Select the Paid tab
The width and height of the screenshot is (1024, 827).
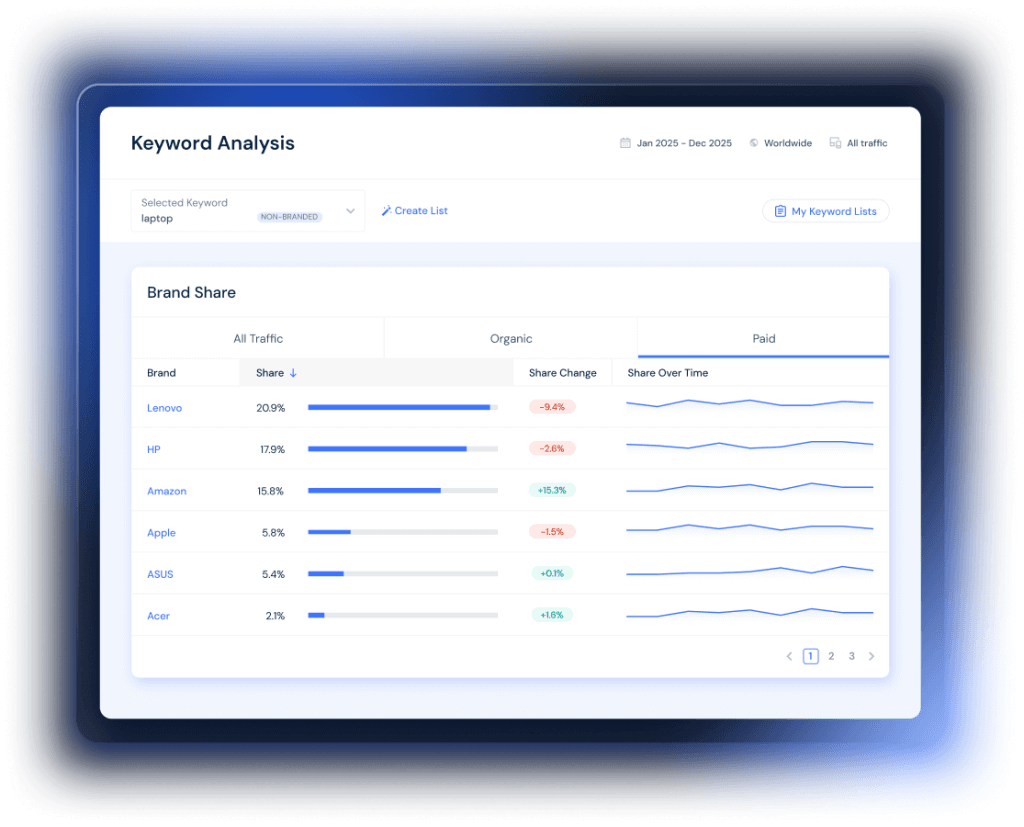click(763, 338)
